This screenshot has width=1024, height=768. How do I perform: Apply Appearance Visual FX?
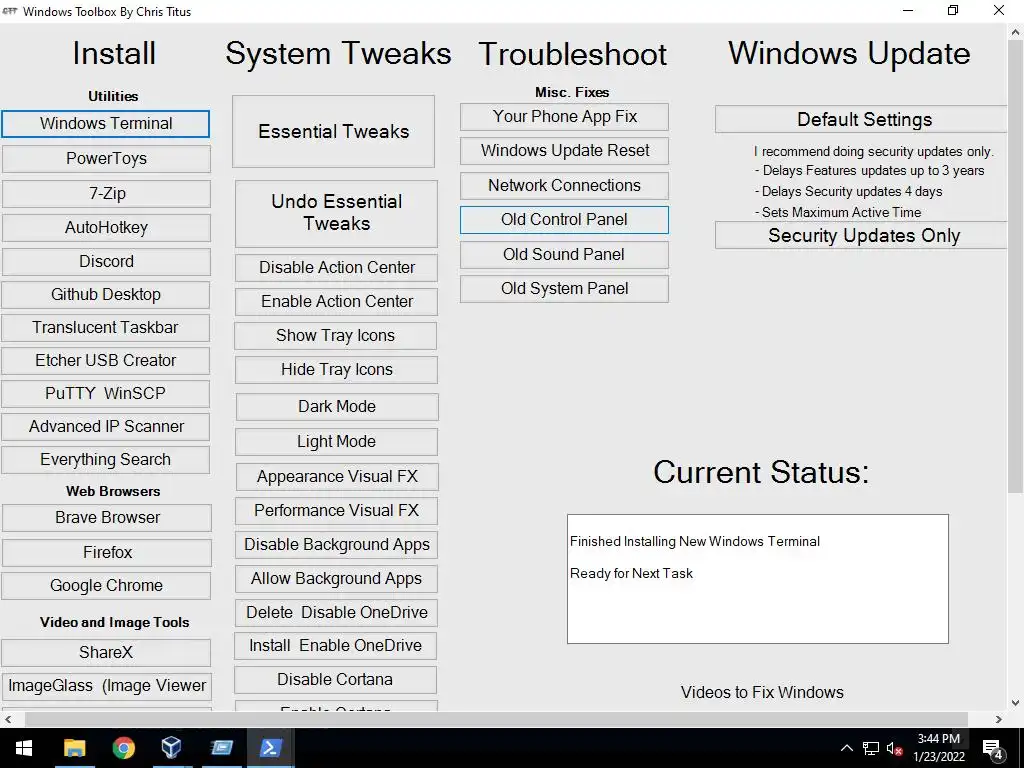(337, 477)
